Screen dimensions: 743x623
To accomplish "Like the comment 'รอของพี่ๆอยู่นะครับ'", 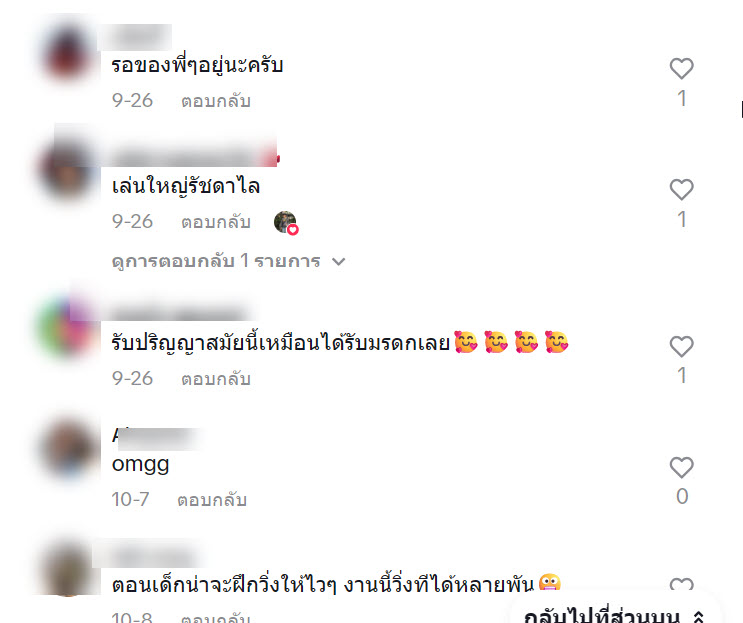I will 681,68.
